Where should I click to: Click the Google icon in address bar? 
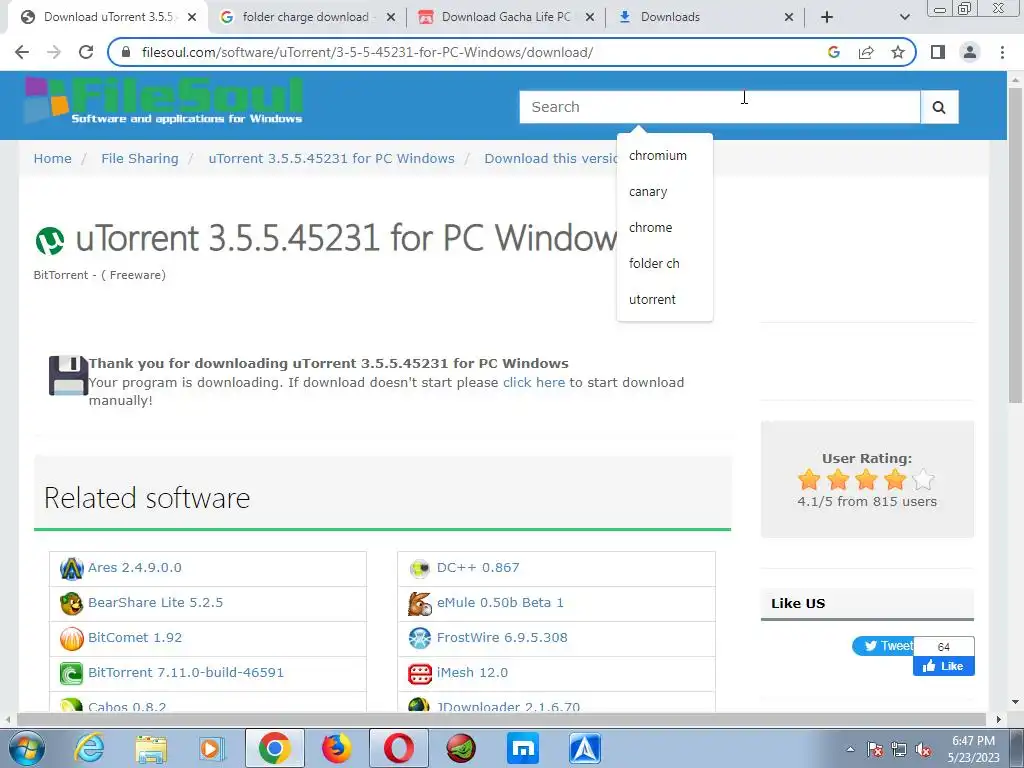pos(833,52)
